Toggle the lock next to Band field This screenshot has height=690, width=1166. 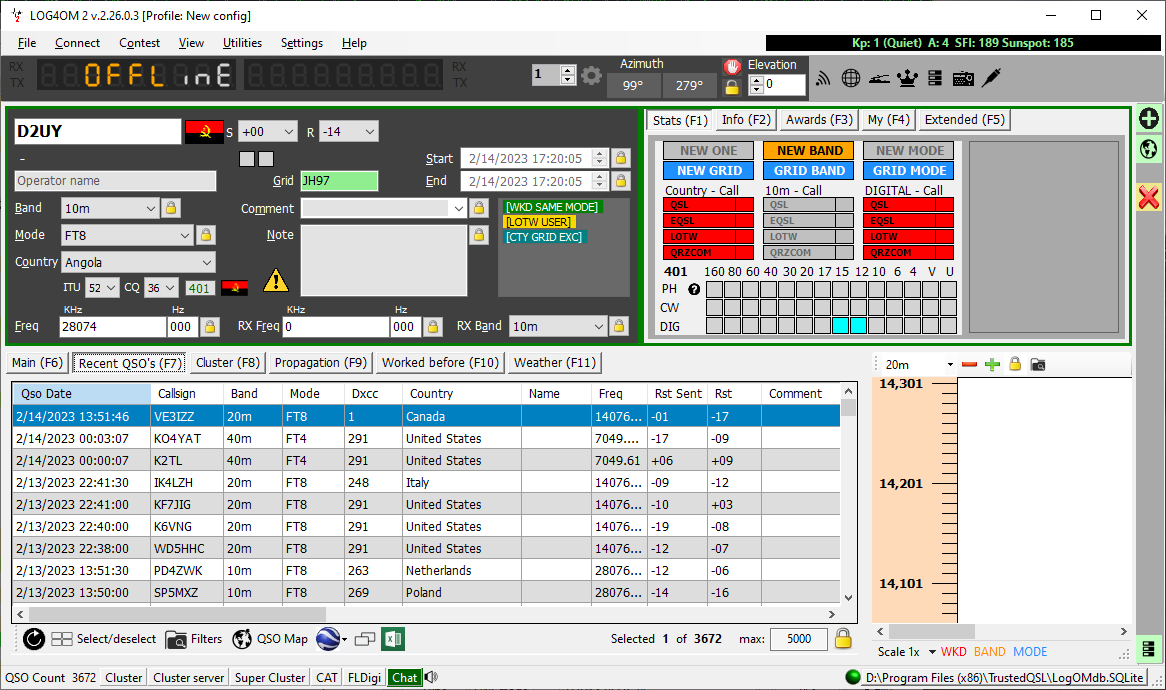coord(171,208)
